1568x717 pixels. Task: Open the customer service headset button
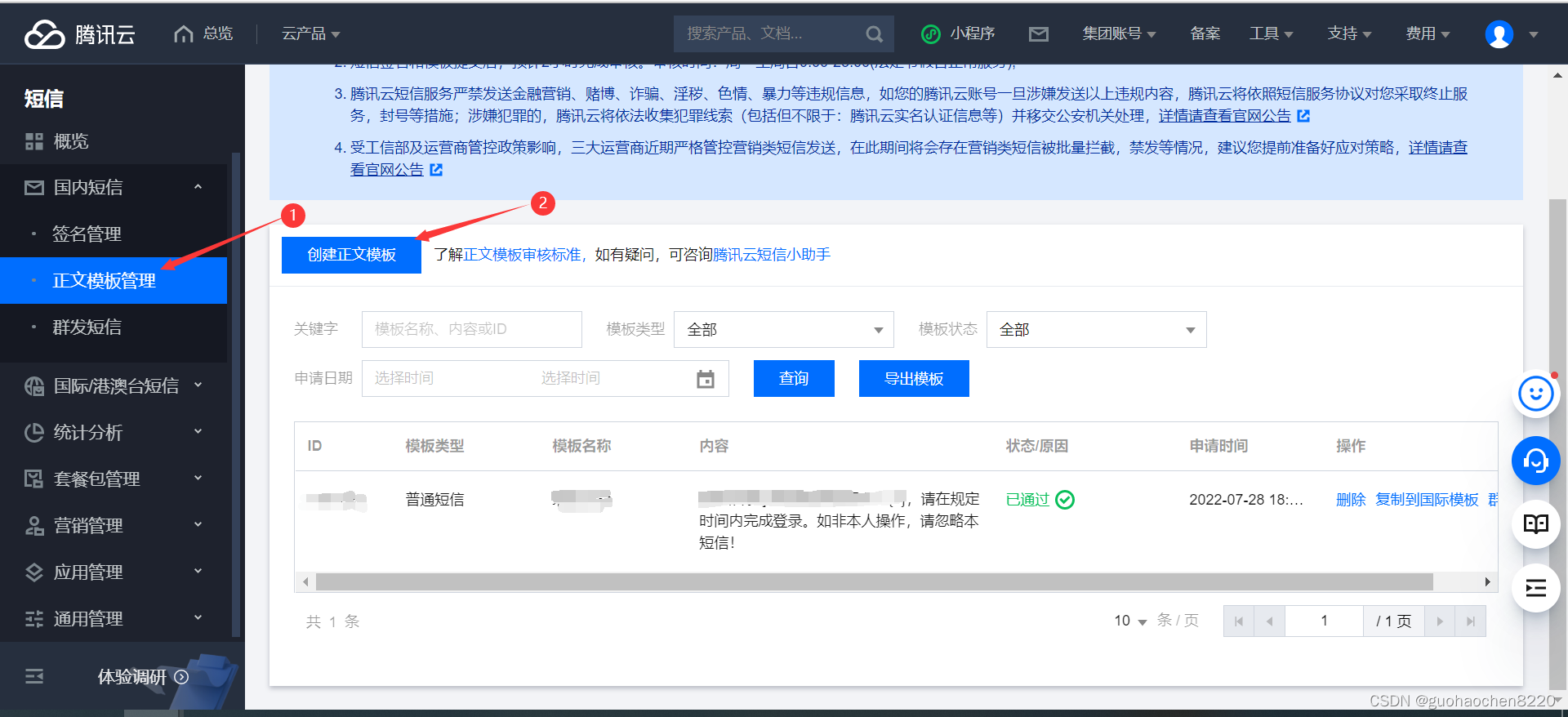pyautogui.click(x=1536, y=461)
